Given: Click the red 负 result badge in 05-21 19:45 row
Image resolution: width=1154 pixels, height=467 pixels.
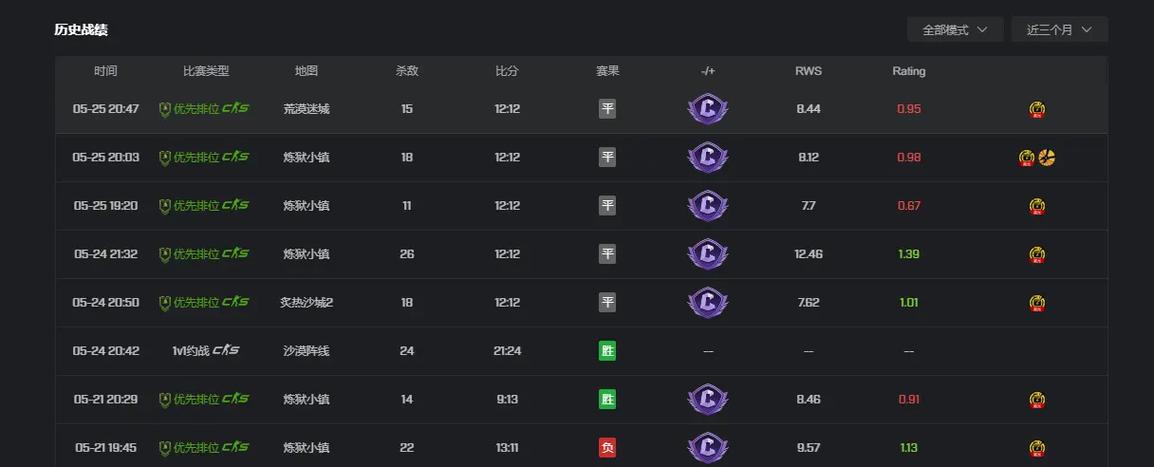Looking at the screenshot, I should 607,448.
